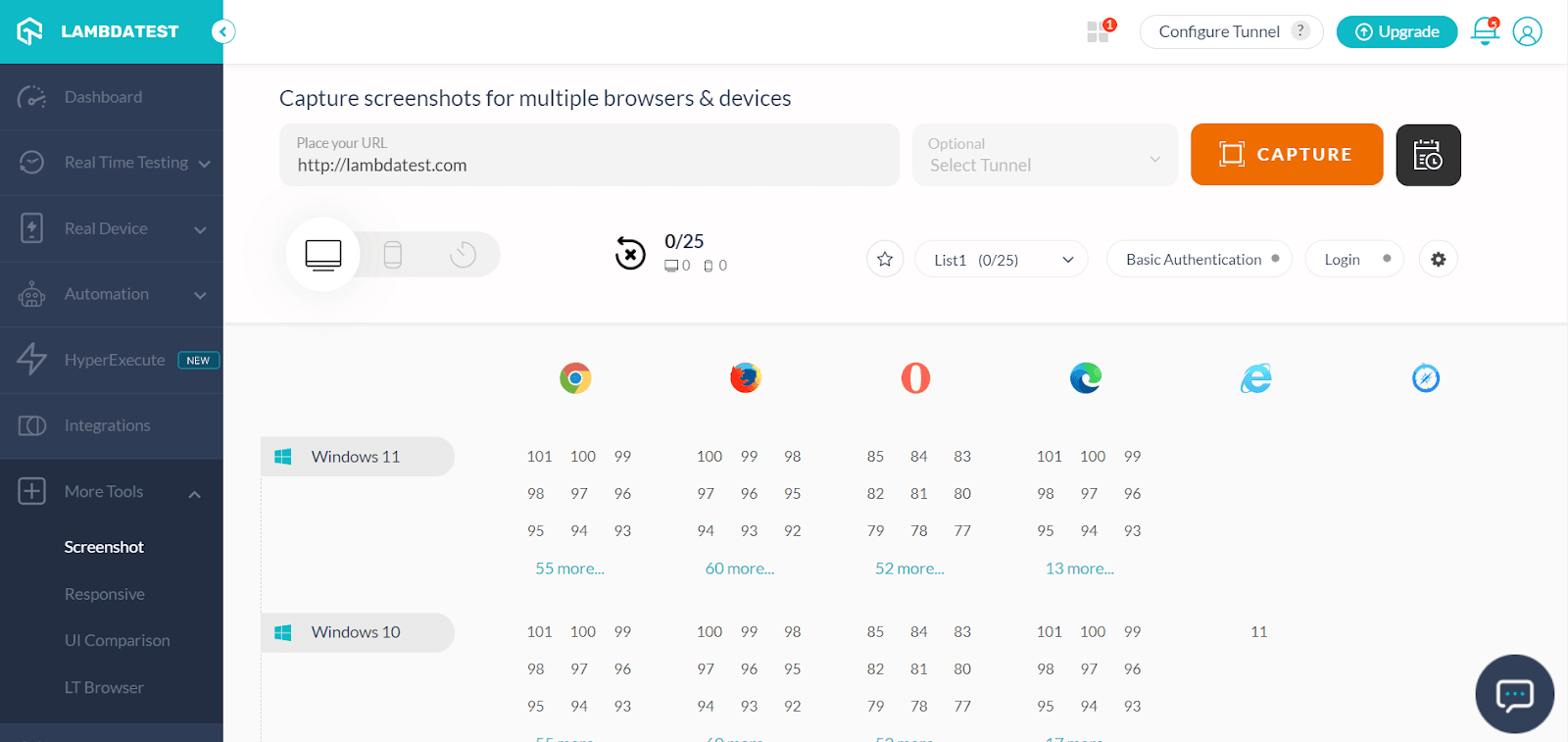1568x742 pixels.
Task: Select the Windows 10 row label
Action: 358,632
